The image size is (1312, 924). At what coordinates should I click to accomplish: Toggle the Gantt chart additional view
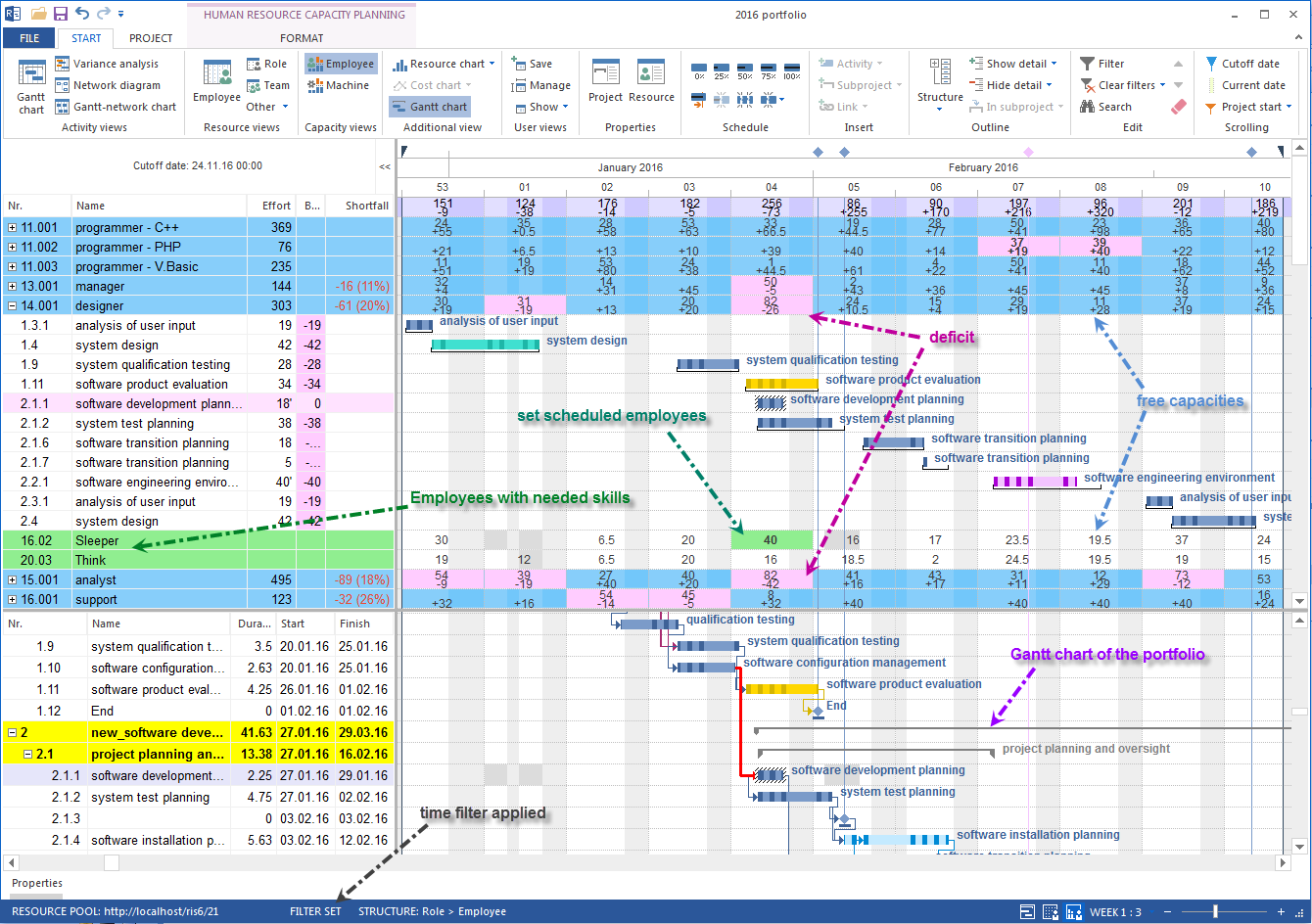pyautogui.click(x=429, y=107)
